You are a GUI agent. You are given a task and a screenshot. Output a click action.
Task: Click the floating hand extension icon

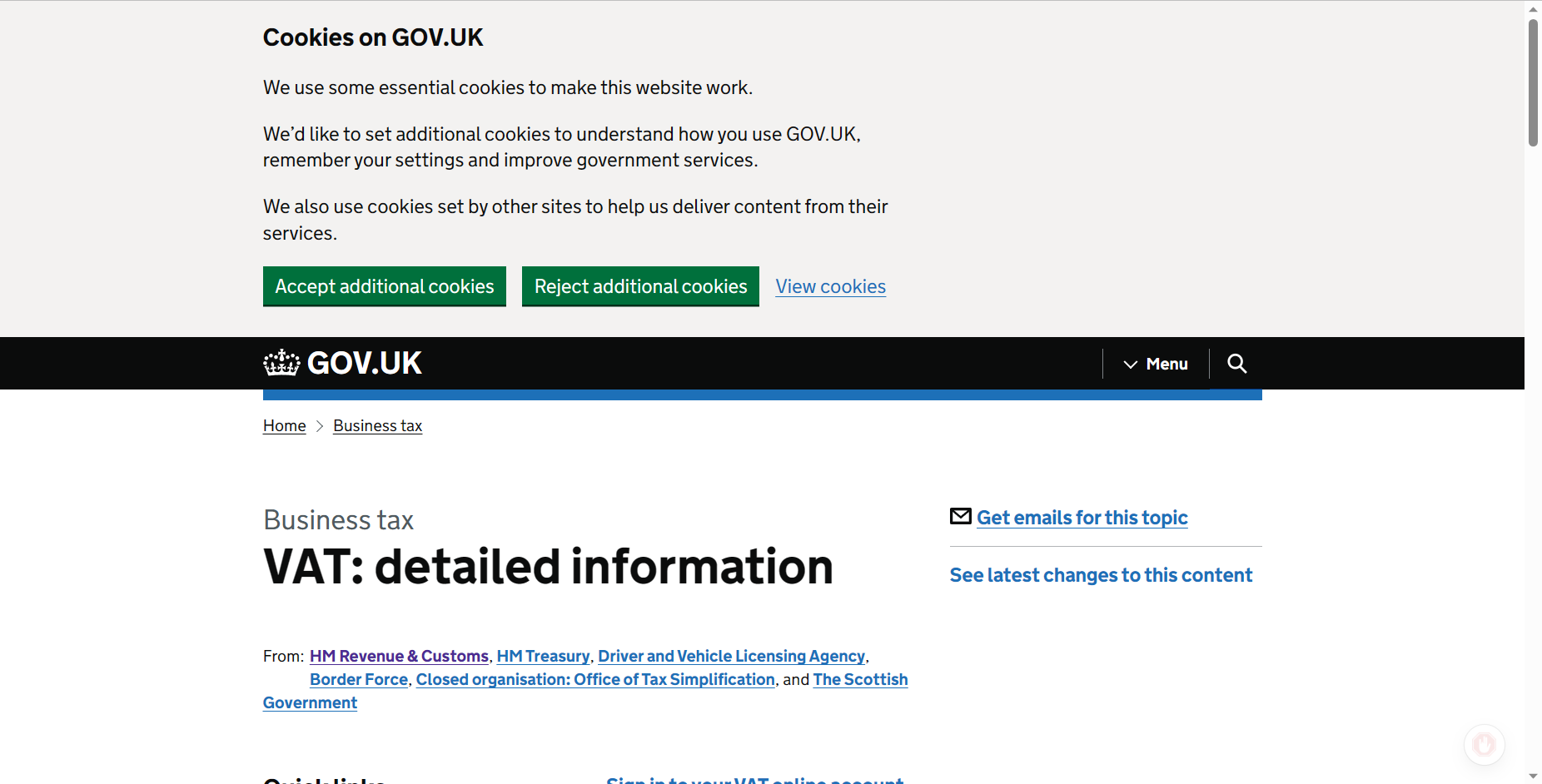click(x=1484, y=744)
